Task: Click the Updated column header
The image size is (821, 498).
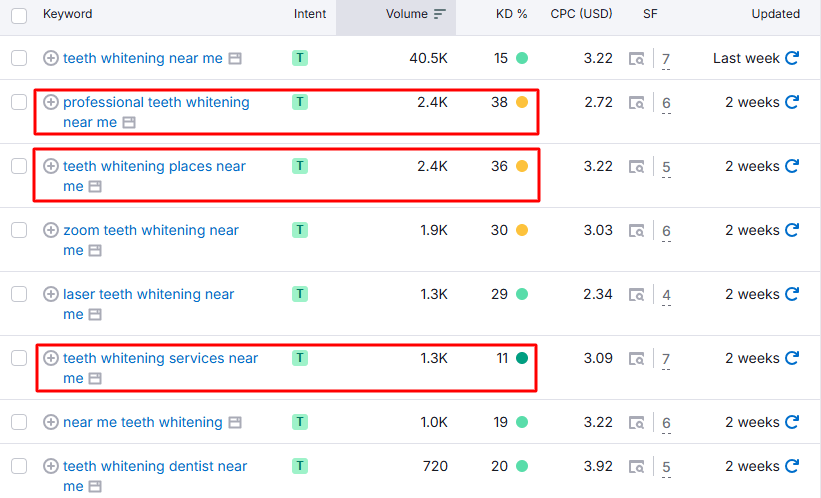Action: [x=775, y=14]
